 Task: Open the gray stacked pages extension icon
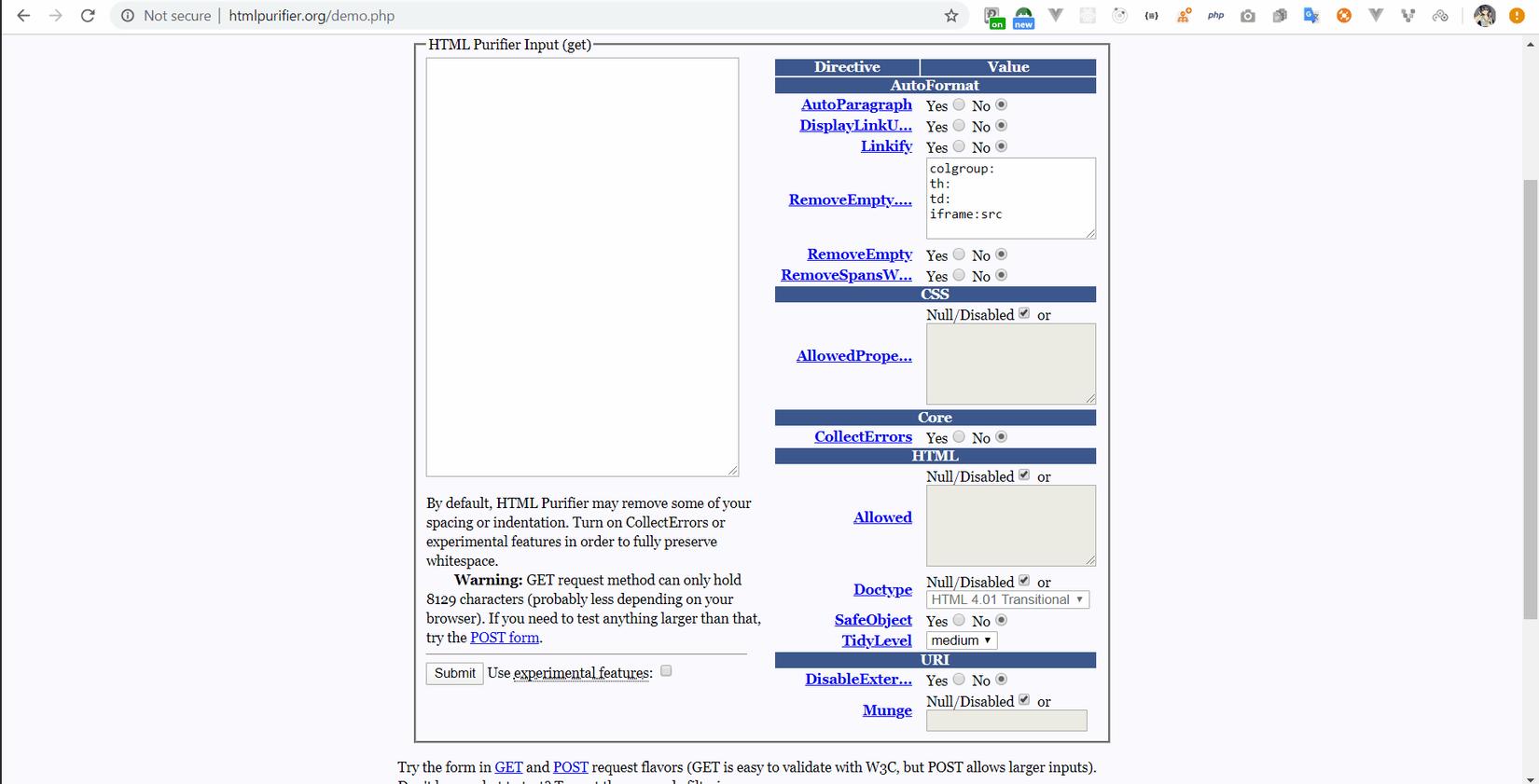coord(1280,16)
